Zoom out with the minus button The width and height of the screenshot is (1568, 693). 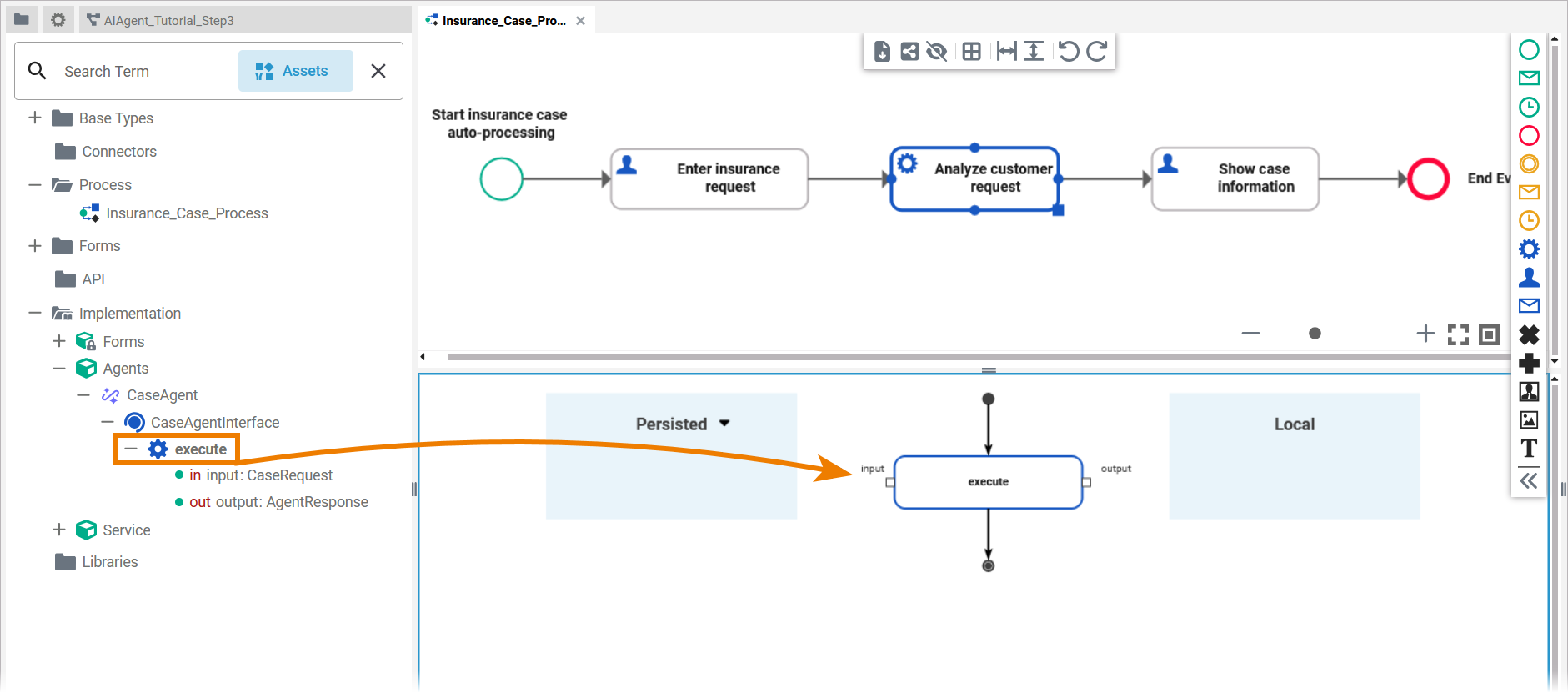(x=1250, y=334)
